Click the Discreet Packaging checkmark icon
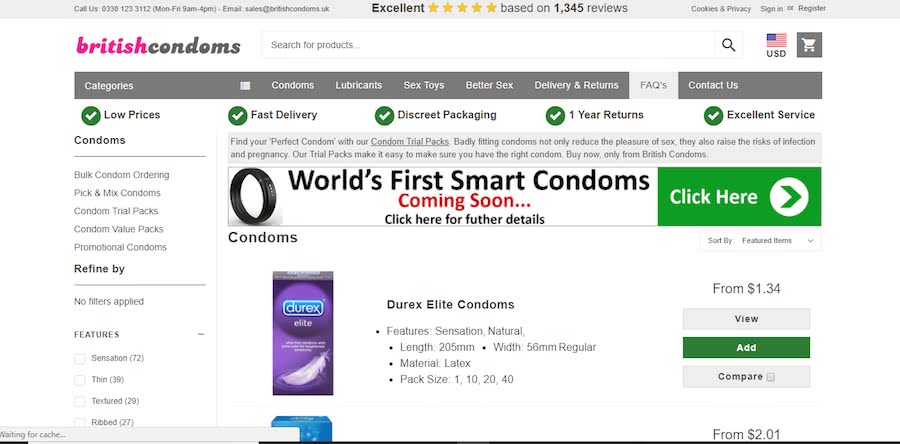 point(385,115)
